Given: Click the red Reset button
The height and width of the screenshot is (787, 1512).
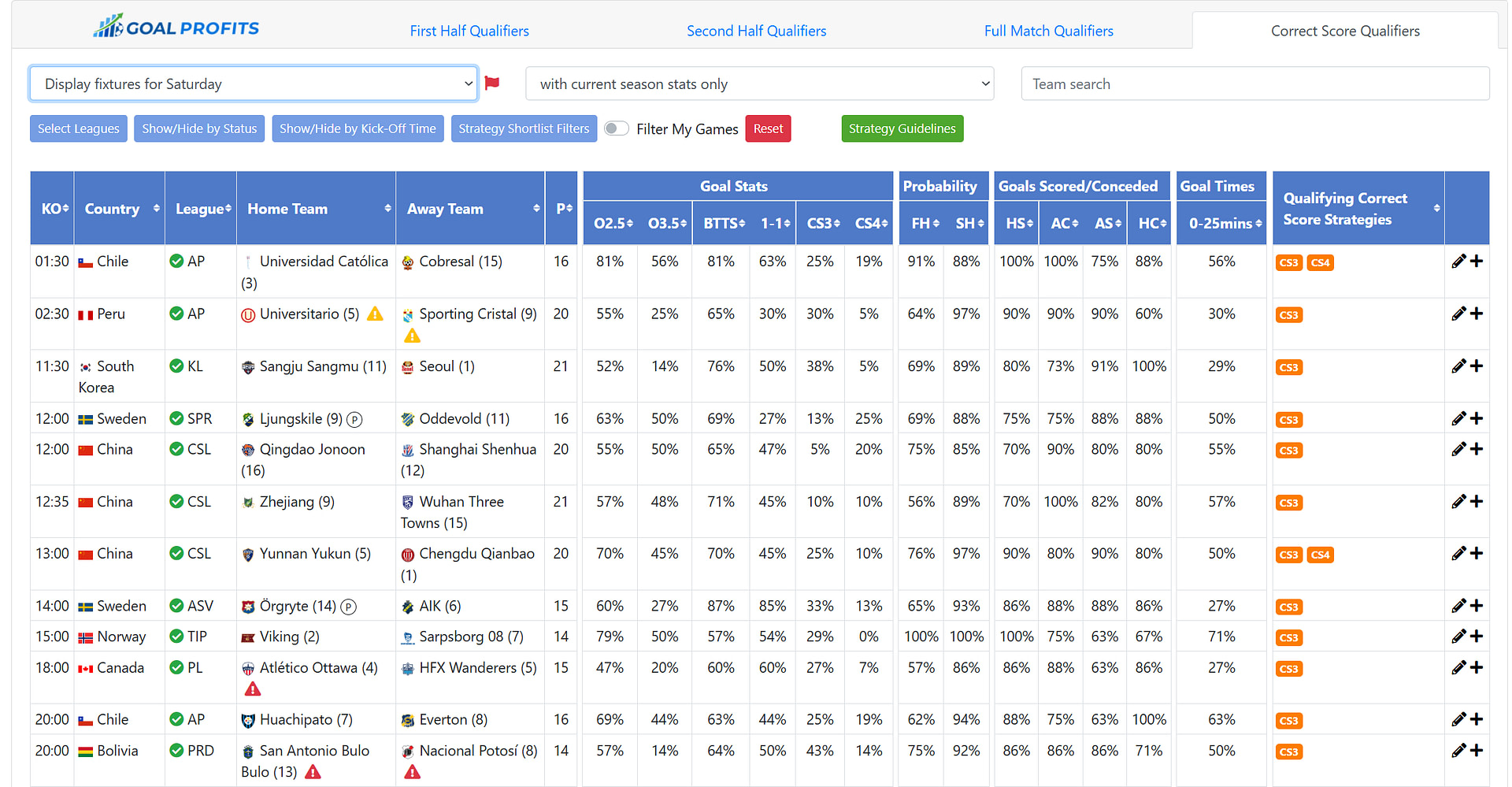Looking at the screenshot, I should click(x=768, y=128).
